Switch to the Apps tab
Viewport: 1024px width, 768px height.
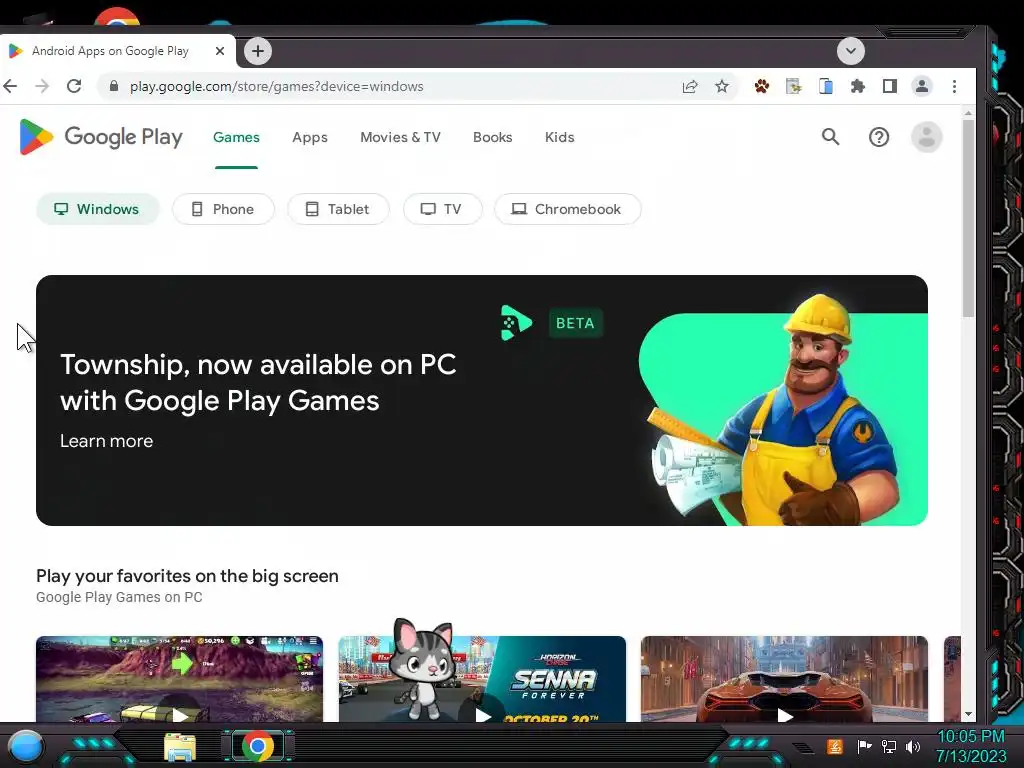point(310,137)
